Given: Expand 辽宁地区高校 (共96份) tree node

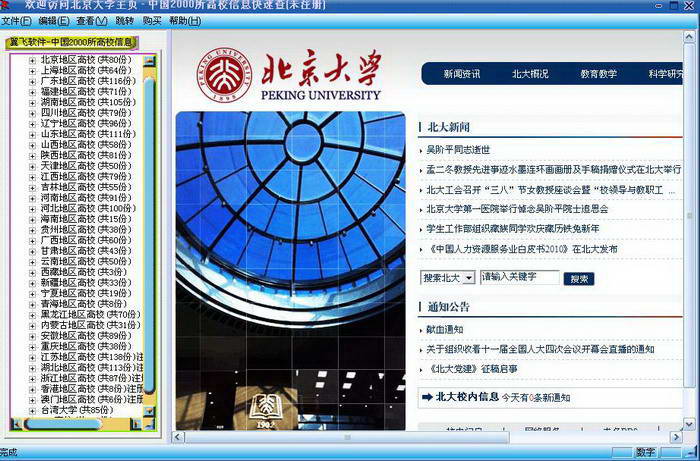Looking at the screenshot, I should click(x=32, y=124).
